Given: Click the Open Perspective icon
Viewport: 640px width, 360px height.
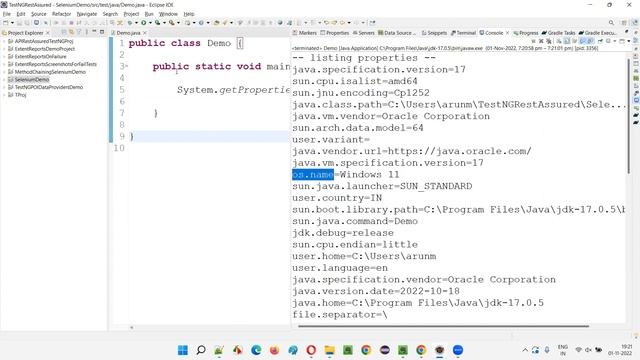Looking at the screenshot, I should pos(624,22).
